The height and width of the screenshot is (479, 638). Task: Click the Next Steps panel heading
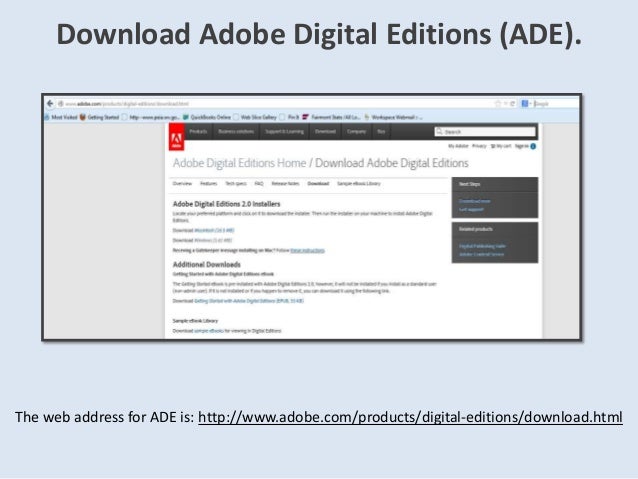[470, 184]
